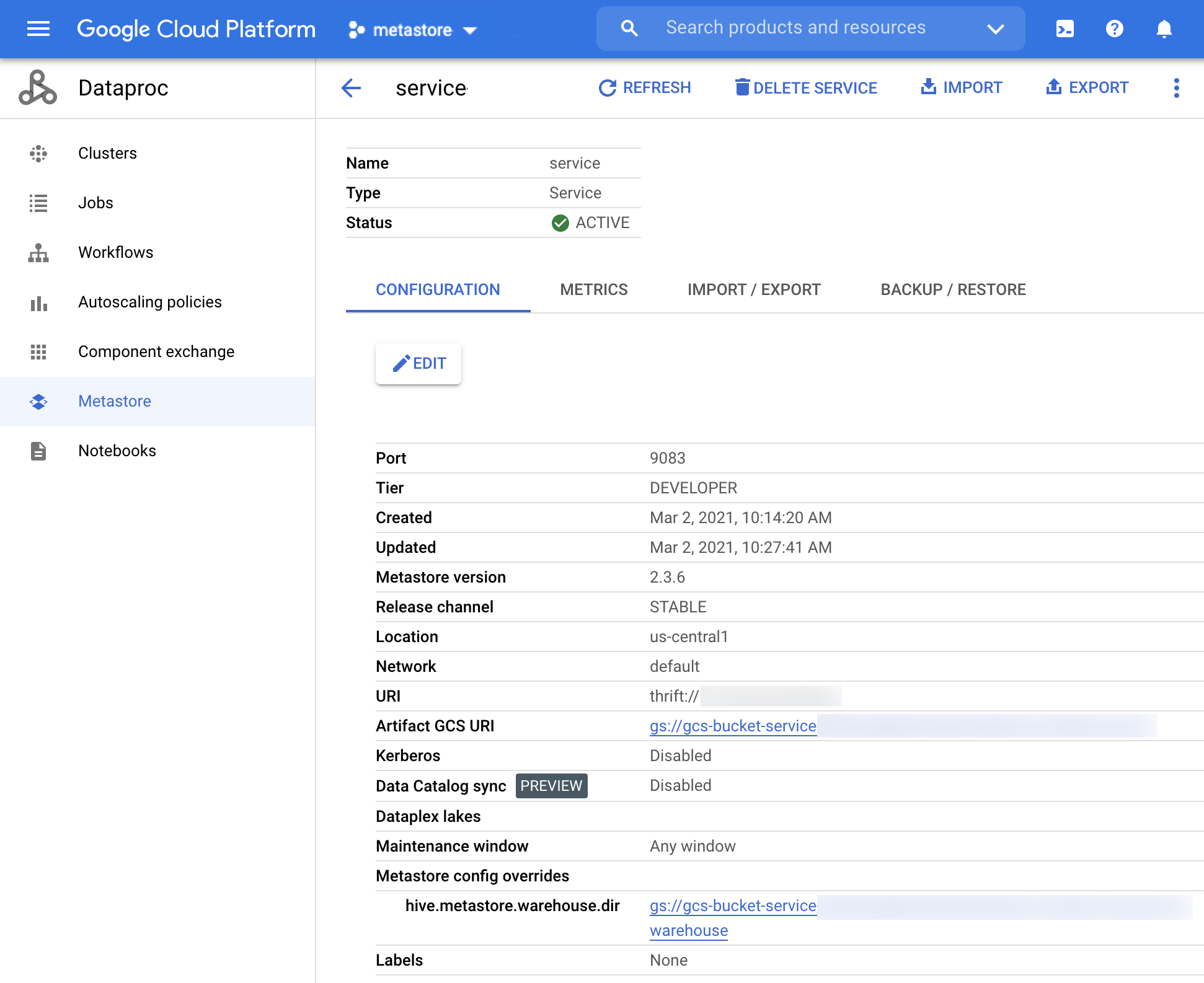This screenshot has width=1204, height=983.
Task: Expand the more options vertical menu
Action: pyautogui.click(x=1176, y=88)
